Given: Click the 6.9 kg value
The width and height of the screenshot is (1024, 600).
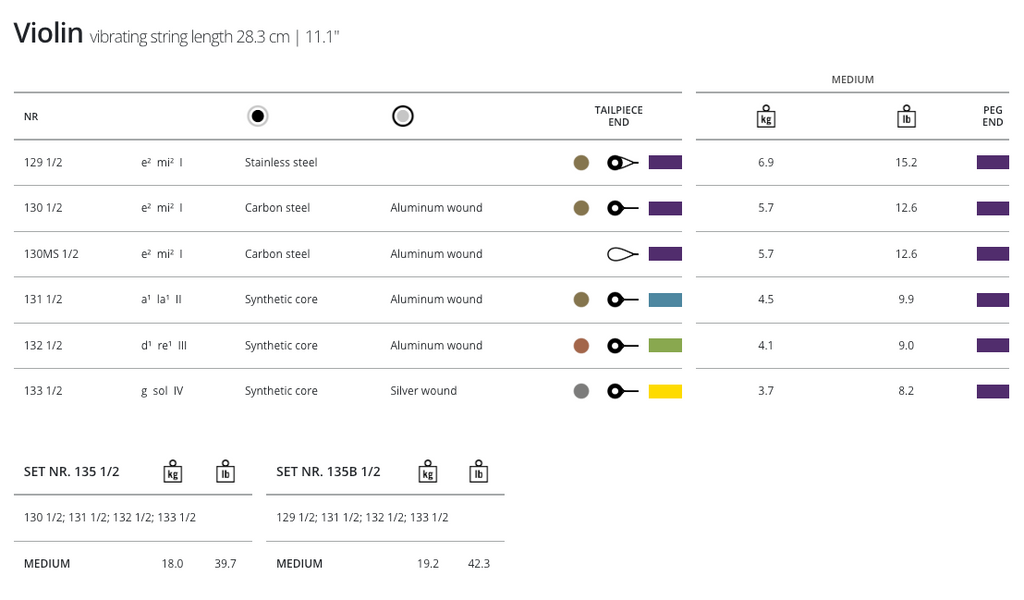Looking at the screenshot, I should coord(765,163).
